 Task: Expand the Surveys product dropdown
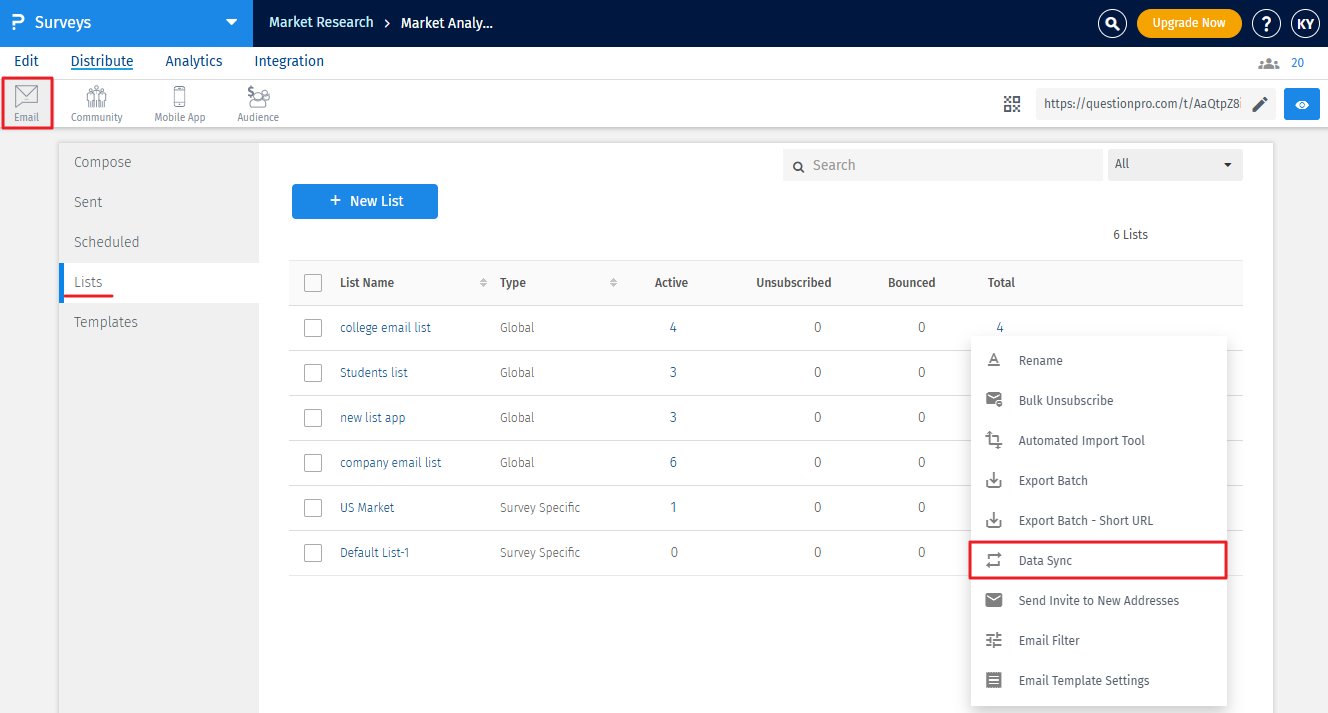click(x=232, y=23)
